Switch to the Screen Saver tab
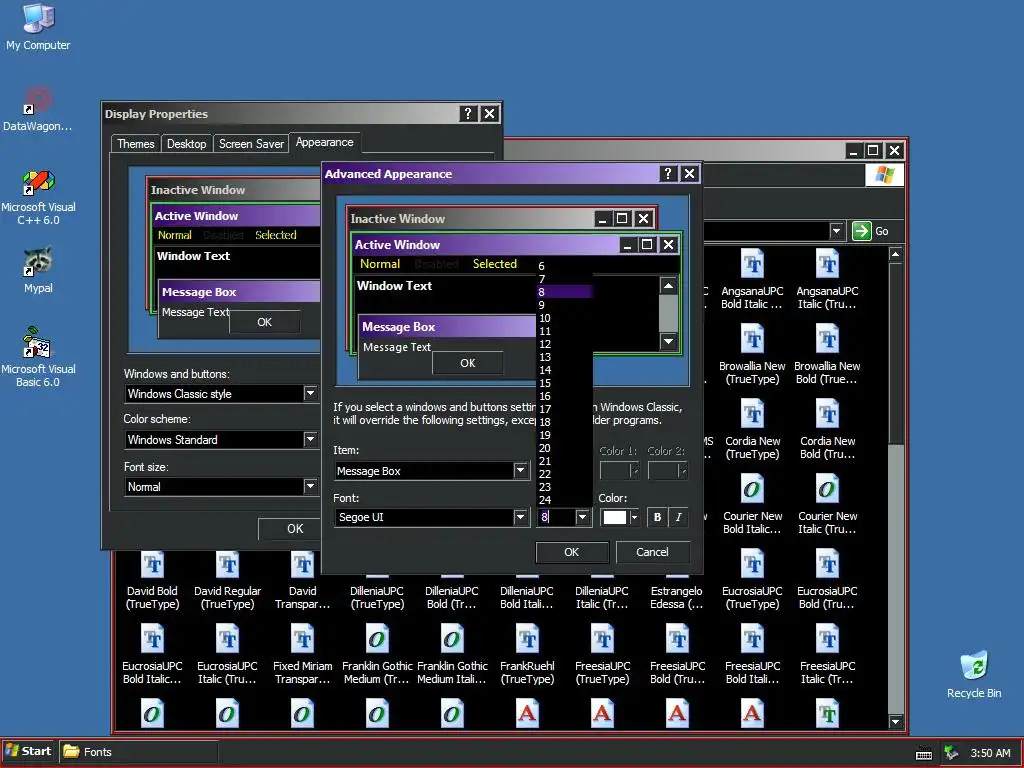The image size is (1024, 768). (x=251, y=144)
